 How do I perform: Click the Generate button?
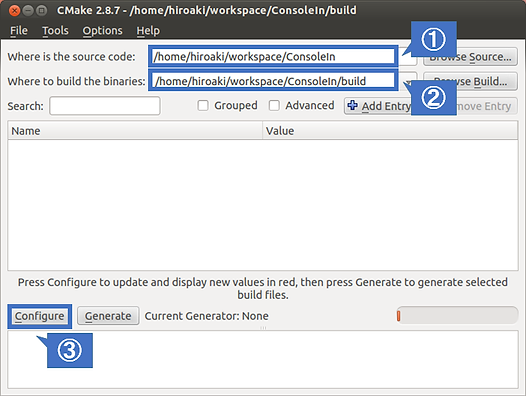click(108, 316)
